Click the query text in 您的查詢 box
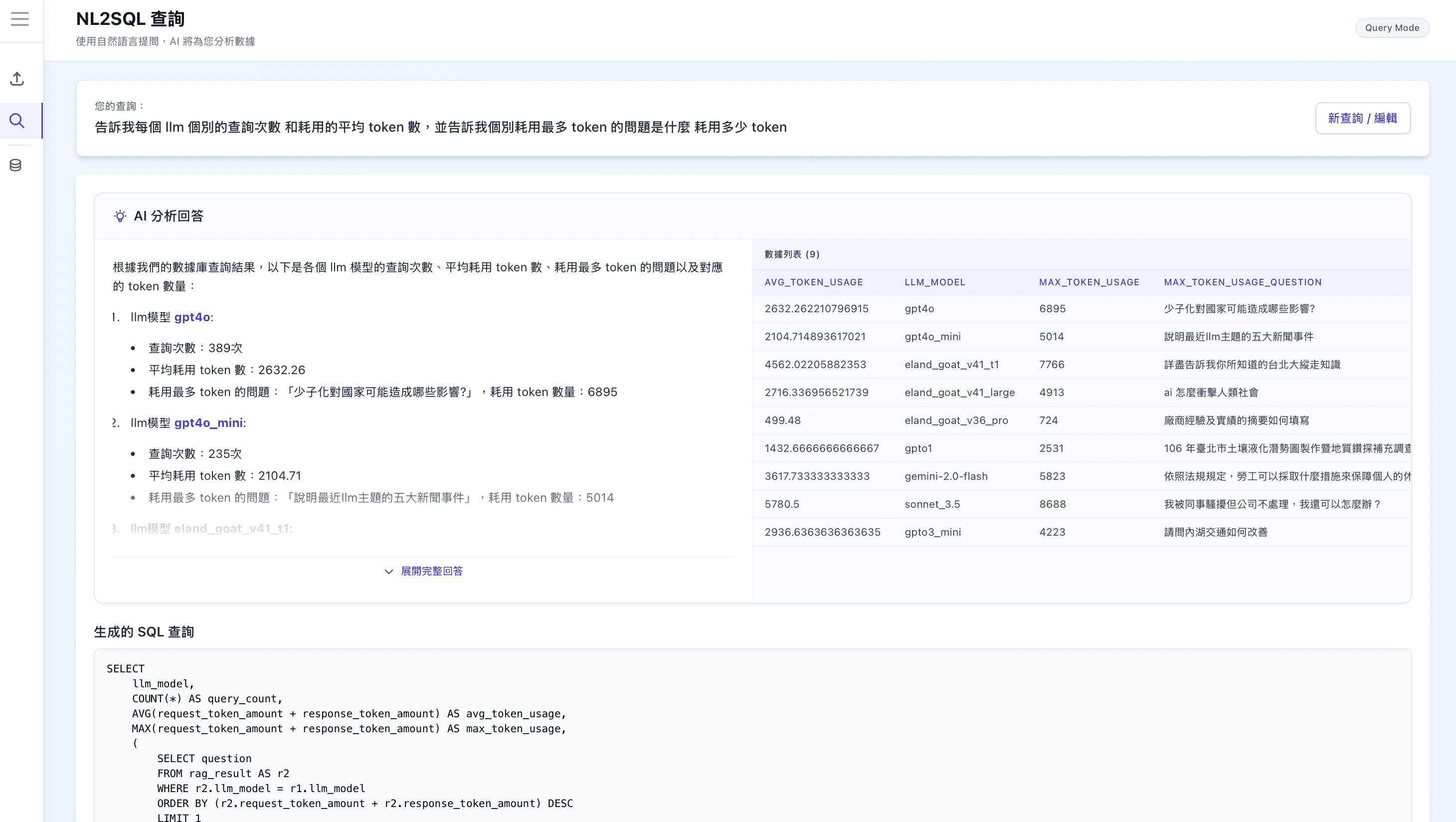 click(440, 127)
